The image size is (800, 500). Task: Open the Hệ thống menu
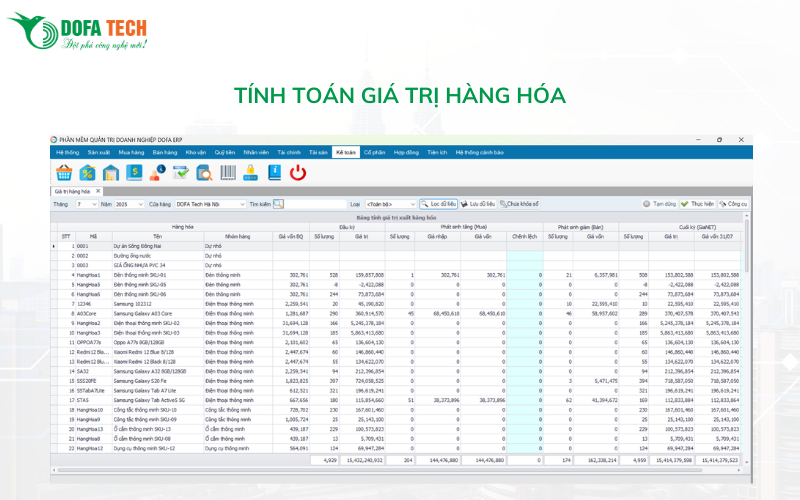click(68, 153)
